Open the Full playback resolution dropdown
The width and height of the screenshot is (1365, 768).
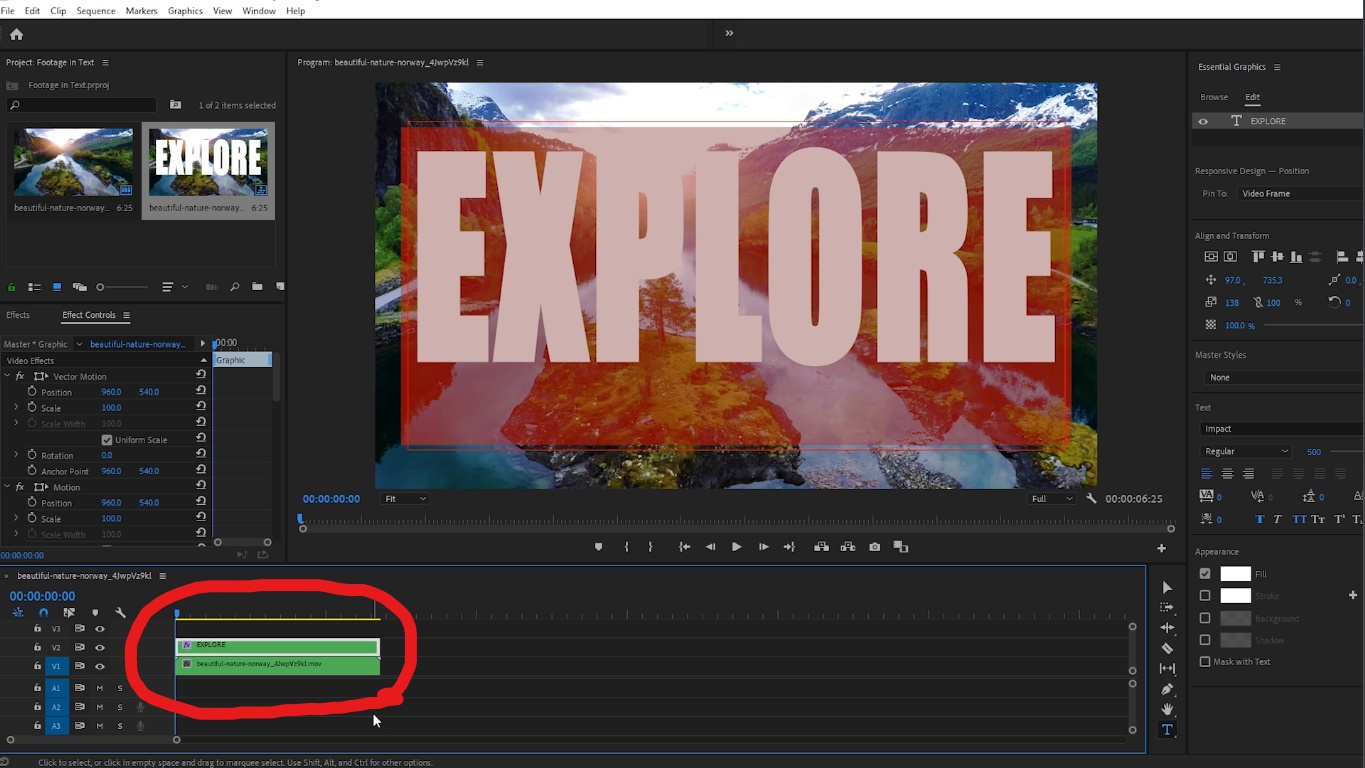tap(1052, 498)
